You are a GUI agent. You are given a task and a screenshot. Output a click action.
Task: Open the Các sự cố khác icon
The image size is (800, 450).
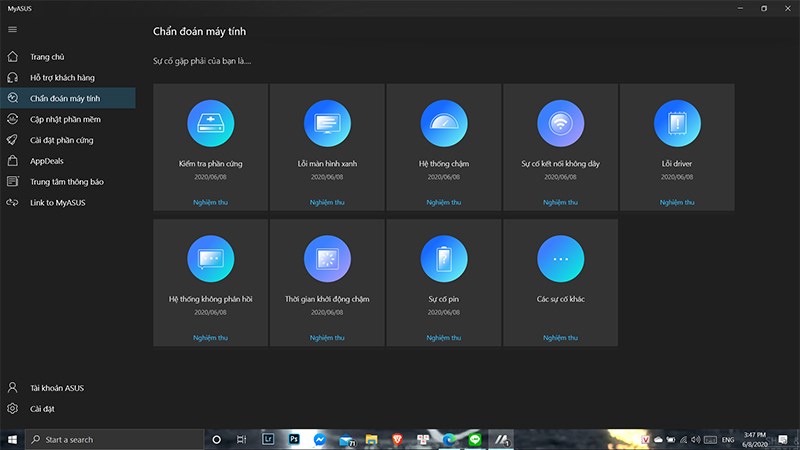click(561, 260)
